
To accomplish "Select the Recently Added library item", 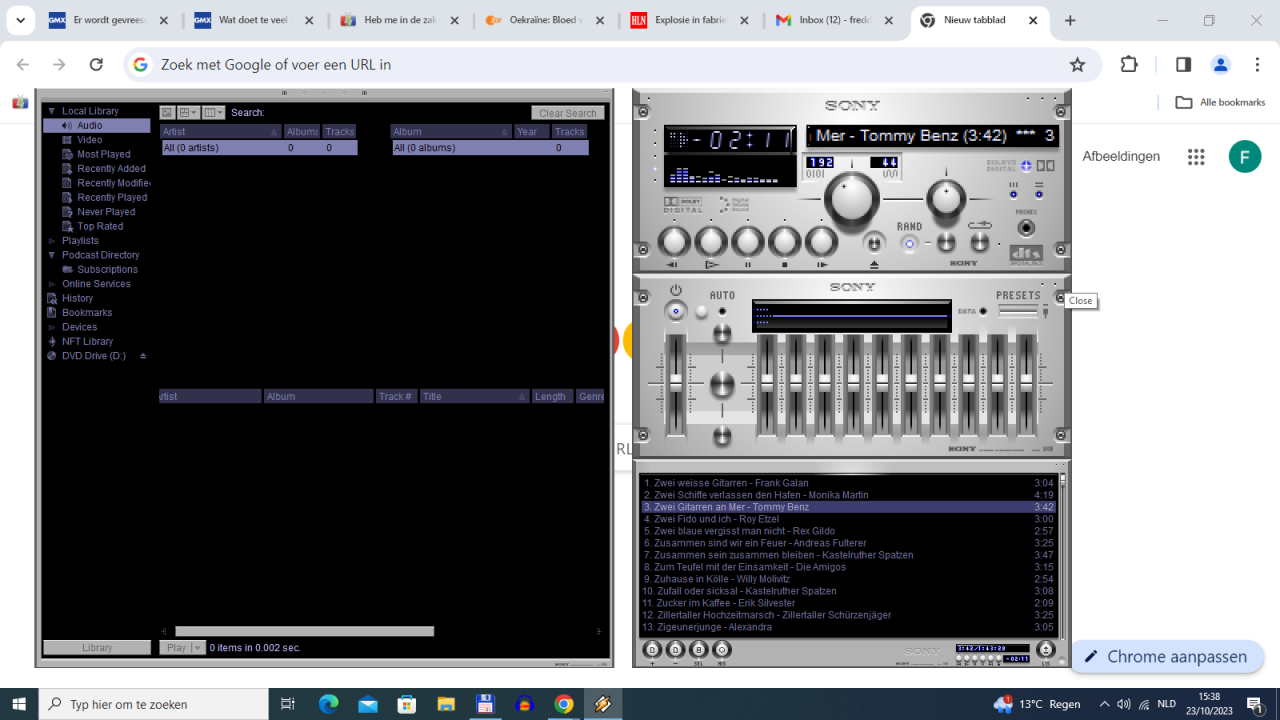I will point(111,169).
